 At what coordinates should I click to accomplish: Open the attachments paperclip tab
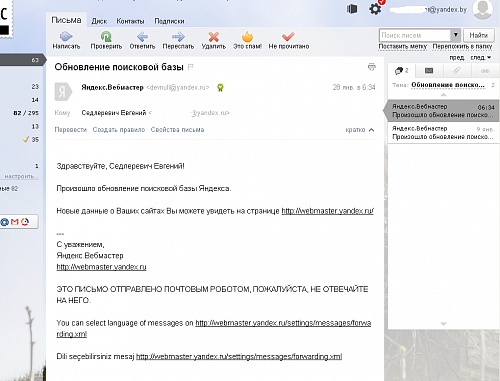click(x=457, y=71)
